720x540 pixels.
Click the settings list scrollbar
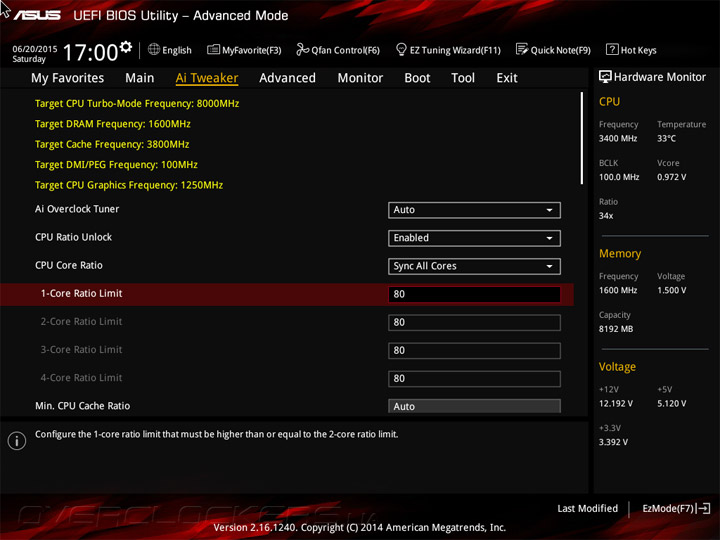582,138
